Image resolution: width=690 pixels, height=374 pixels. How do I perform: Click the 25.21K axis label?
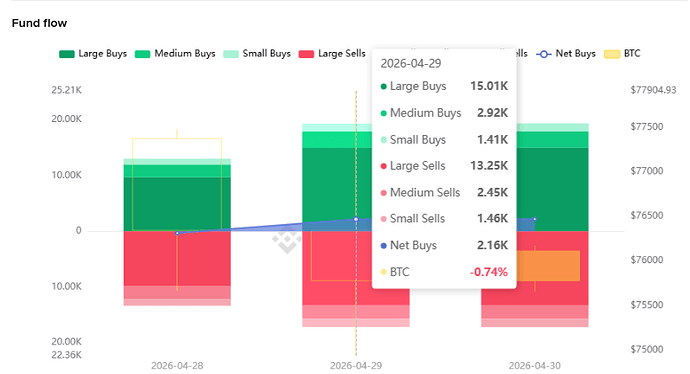tap(66, 90)
